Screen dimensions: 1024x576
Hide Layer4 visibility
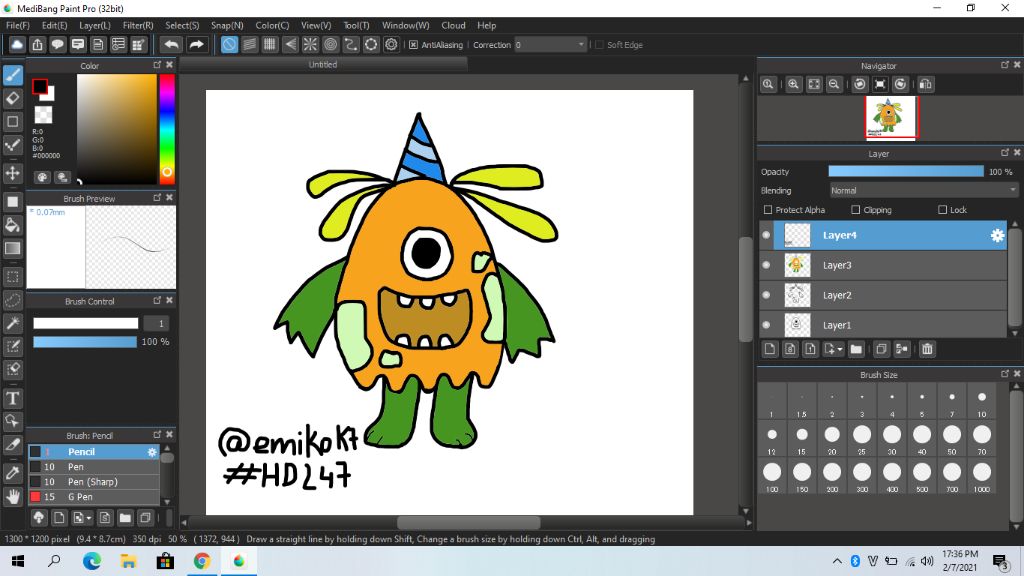tap(766, 235)
